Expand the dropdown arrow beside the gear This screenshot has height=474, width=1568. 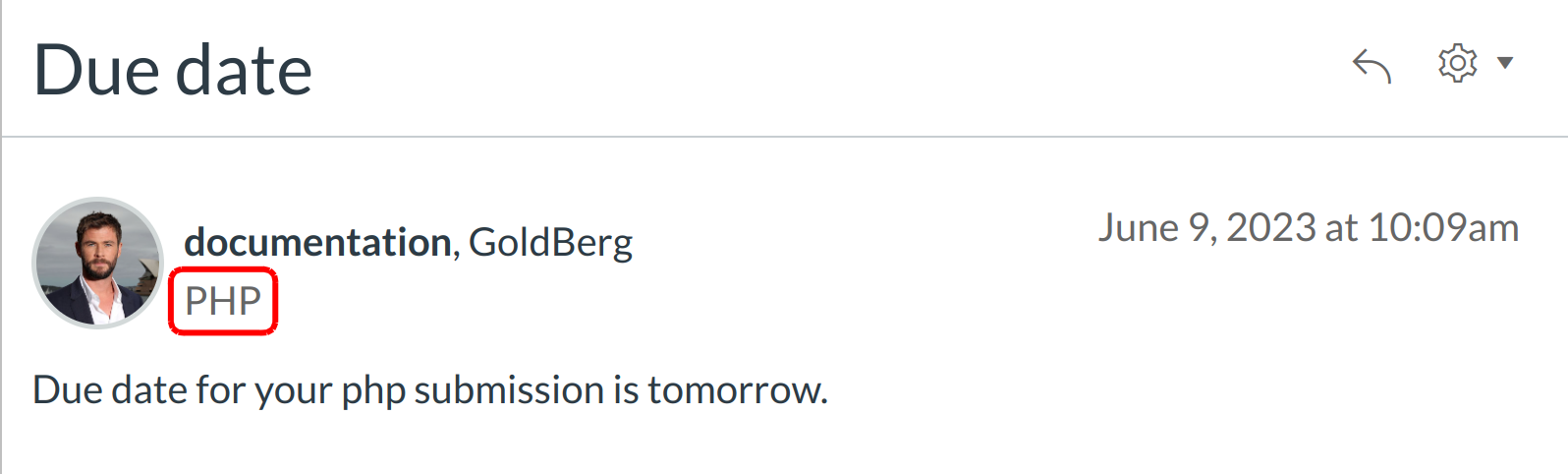1505,64
